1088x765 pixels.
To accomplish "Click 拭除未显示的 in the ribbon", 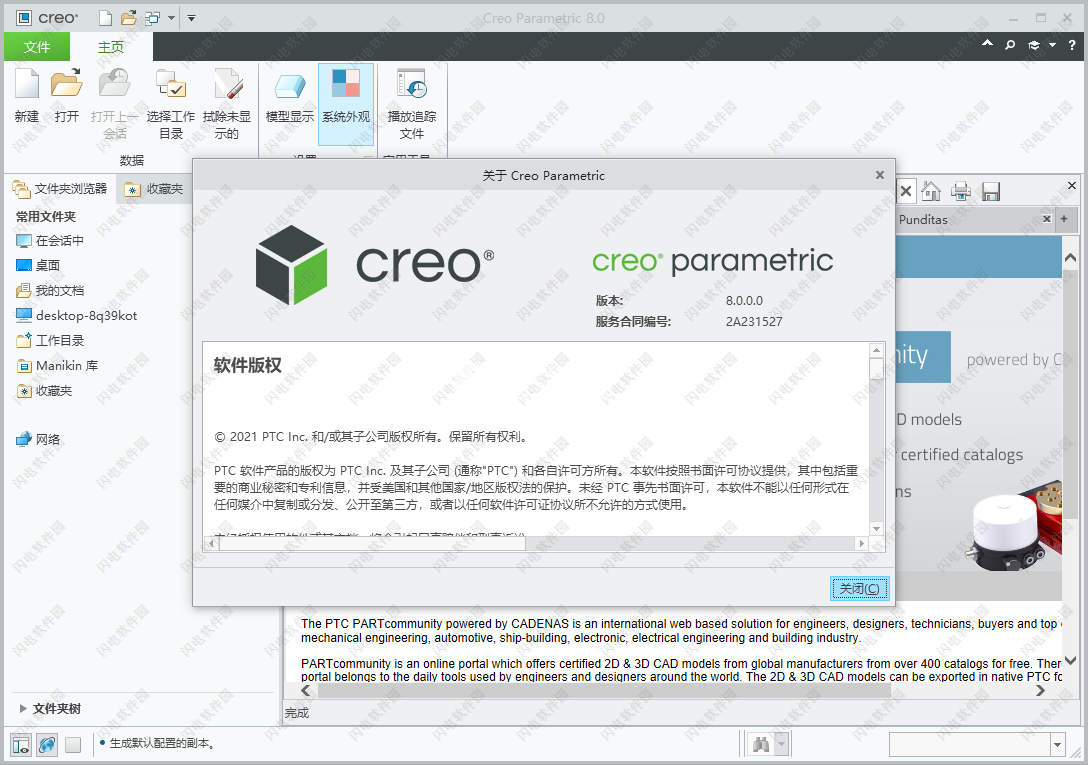I will [227, 104].
